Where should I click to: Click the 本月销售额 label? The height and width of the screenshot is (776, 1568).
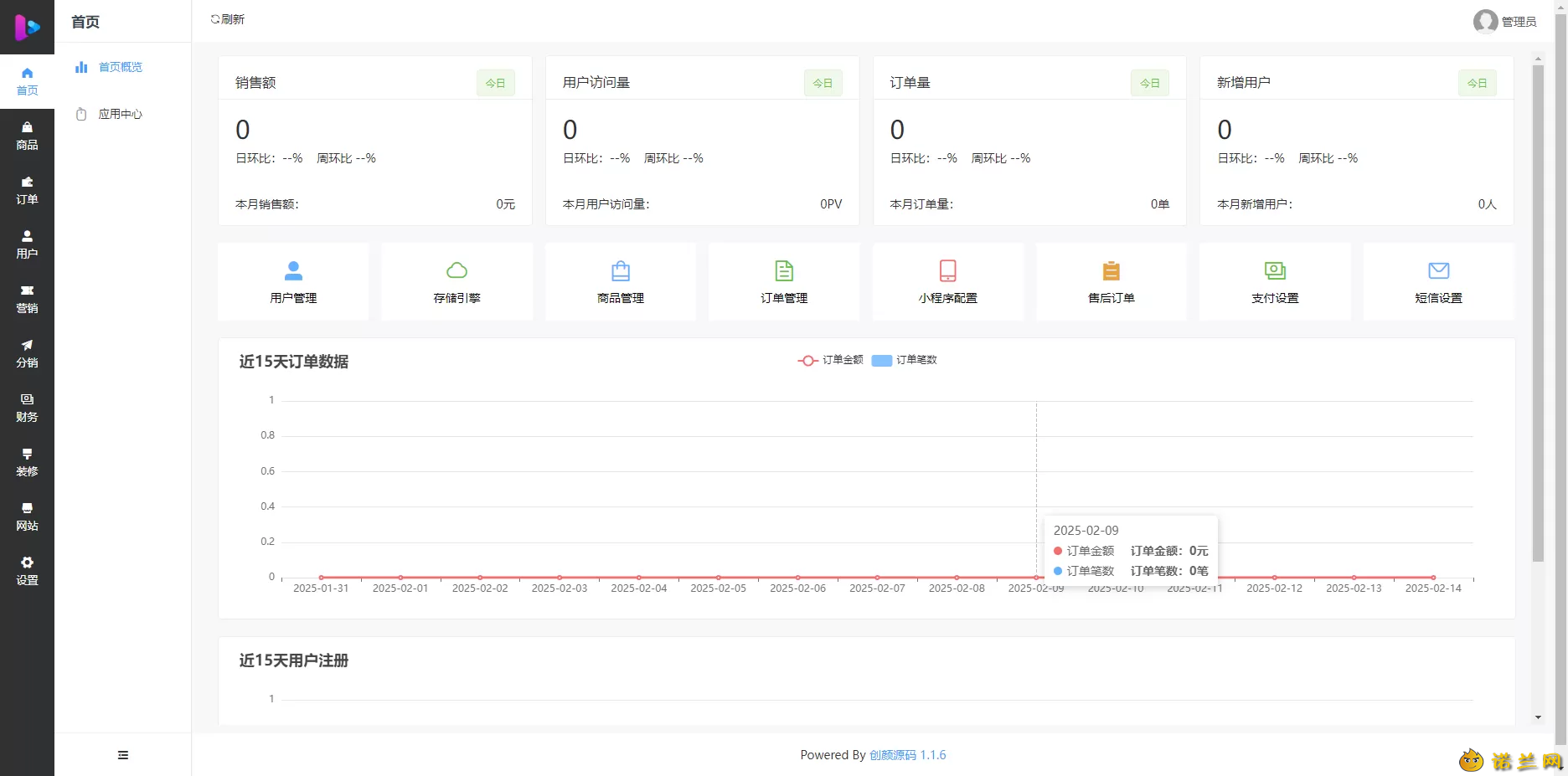click(x=267, y=204)
